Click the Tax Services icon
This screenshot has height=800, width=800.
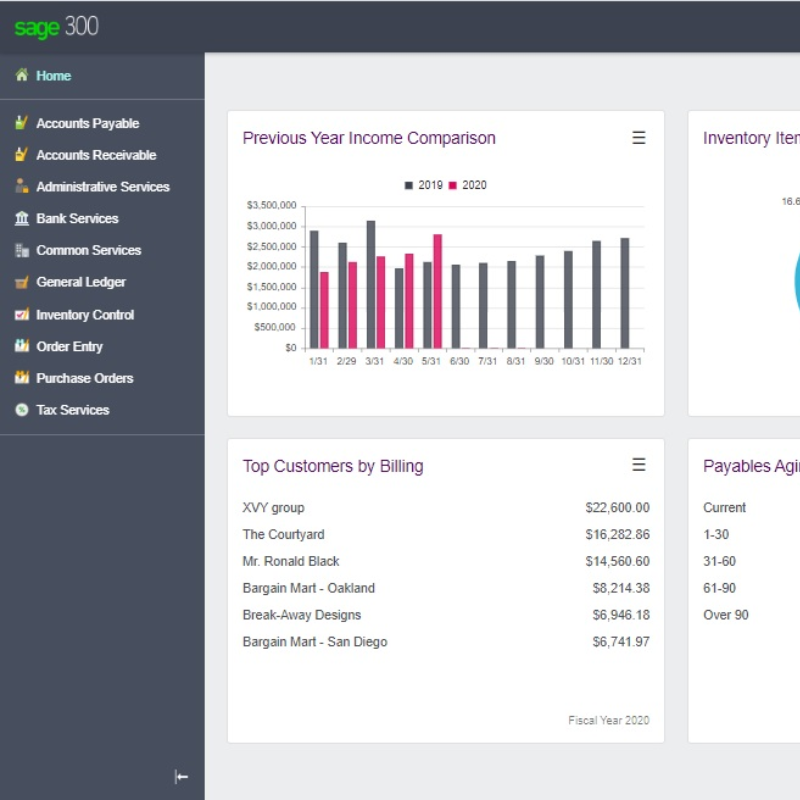(x=21, y=410)
